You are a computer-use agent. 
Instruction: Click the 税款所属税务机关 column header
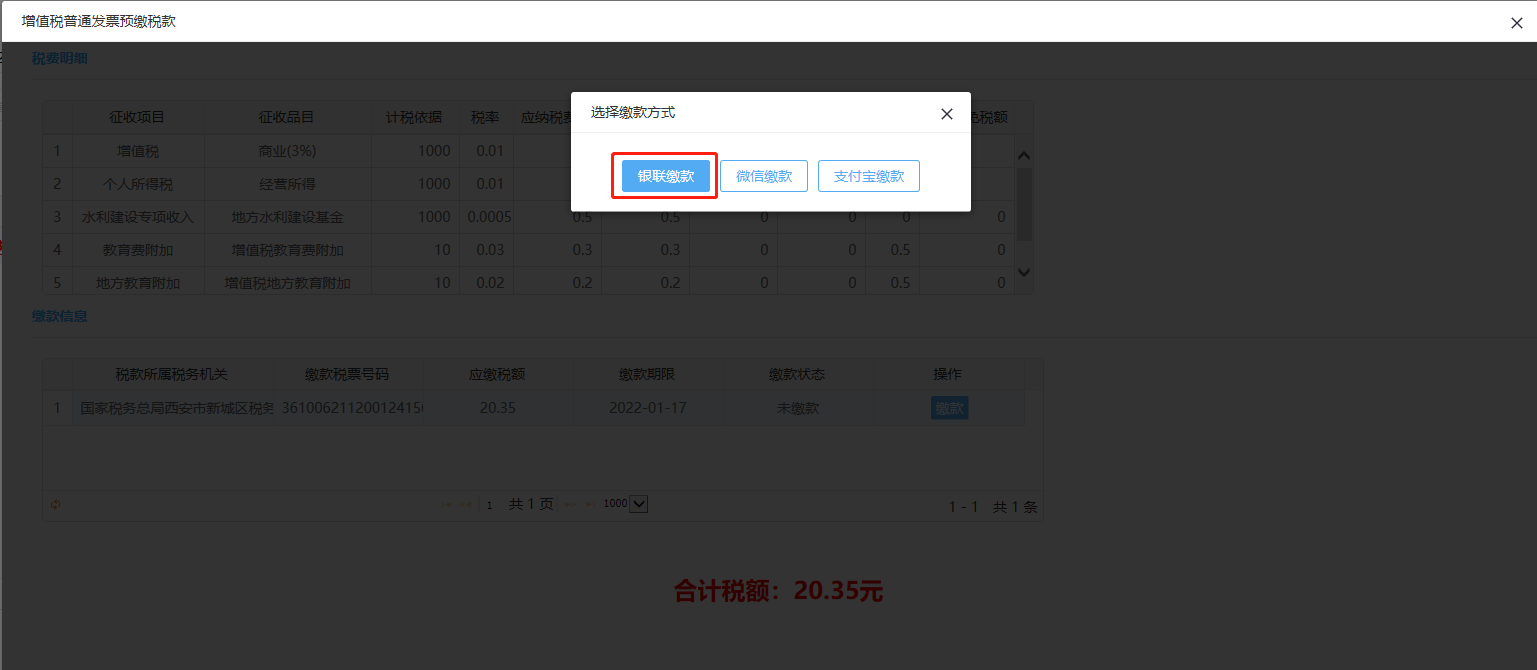pos(172,375)
